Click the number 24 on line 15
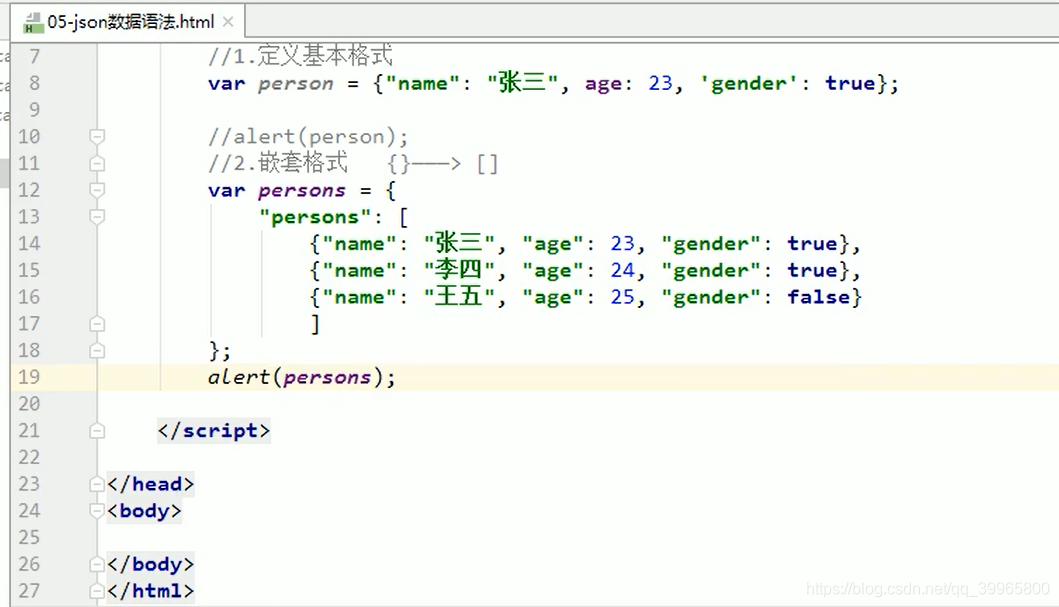The height and width of the screenshot is (607, 1059). (x=622, y=271)
